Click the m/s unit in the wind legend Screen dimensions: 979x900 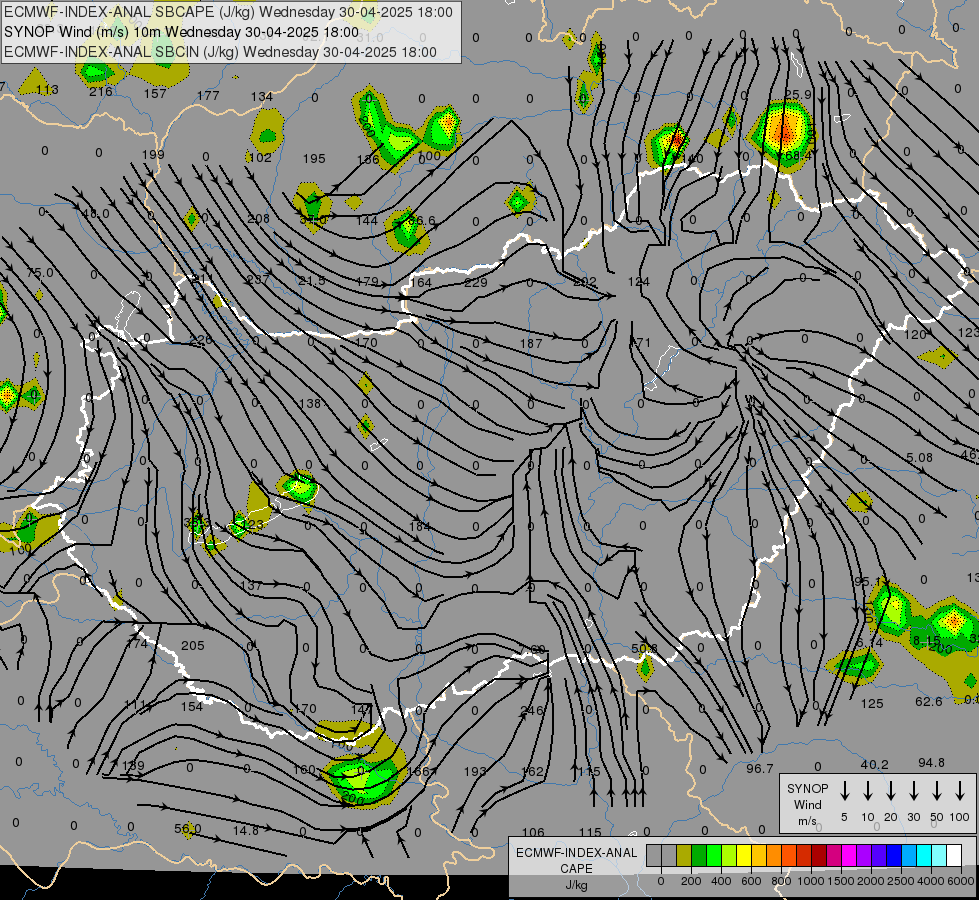pyautogui.click(x=807, y=821)
